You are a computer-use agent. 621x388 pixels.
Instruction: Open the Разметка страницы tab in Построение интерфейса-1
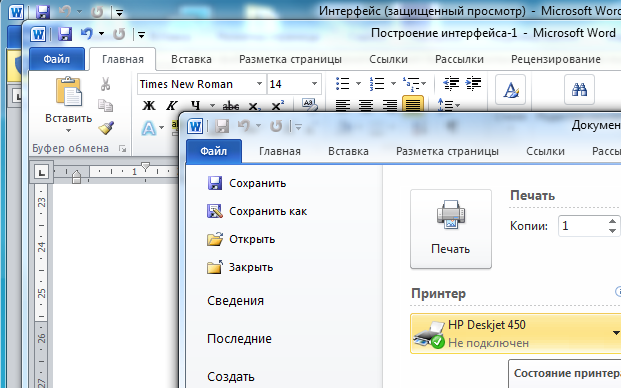[290, 59]
